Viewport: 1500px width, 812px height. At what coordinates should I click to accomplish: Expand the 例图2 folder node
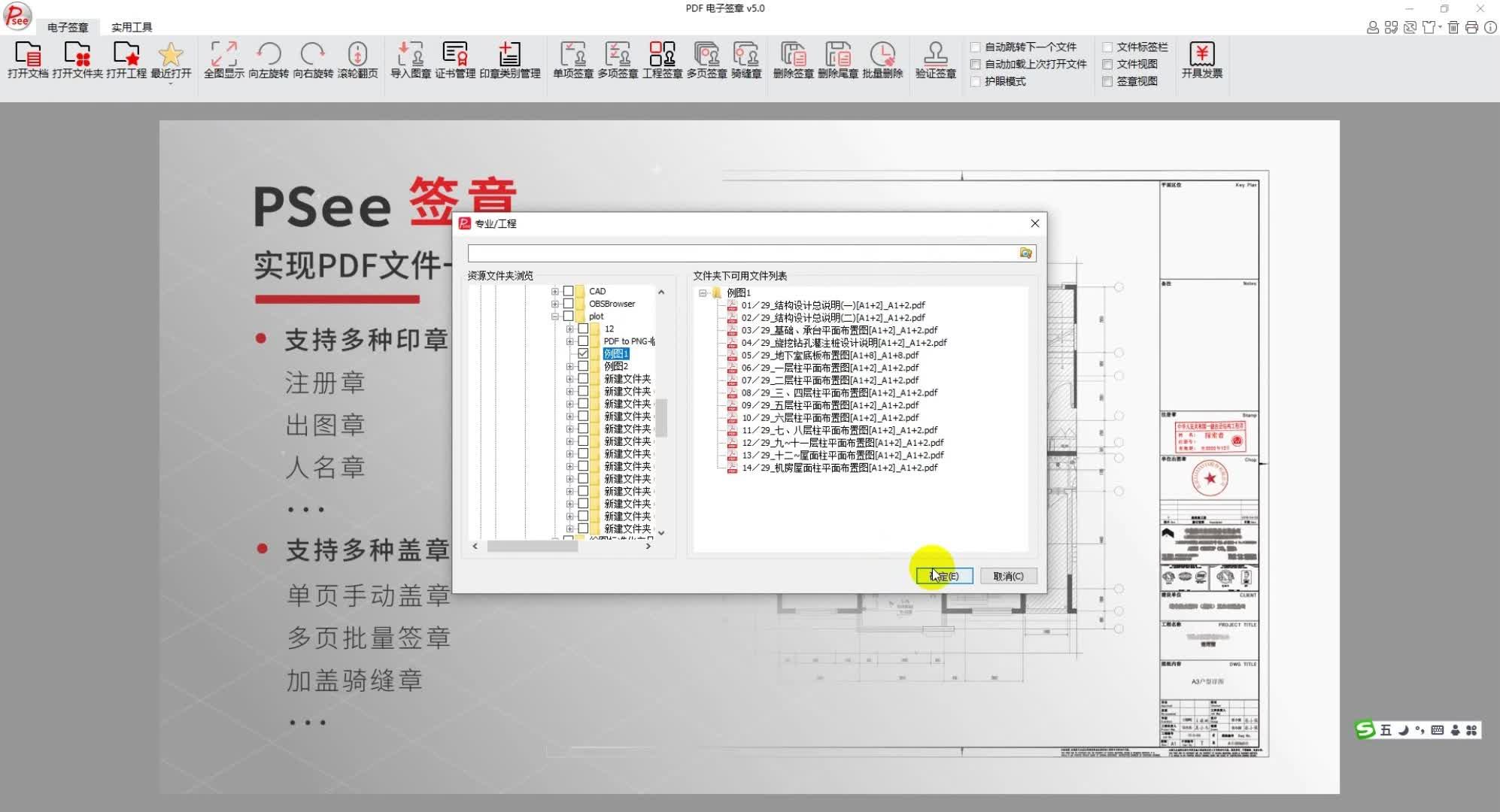pos(569,366)
